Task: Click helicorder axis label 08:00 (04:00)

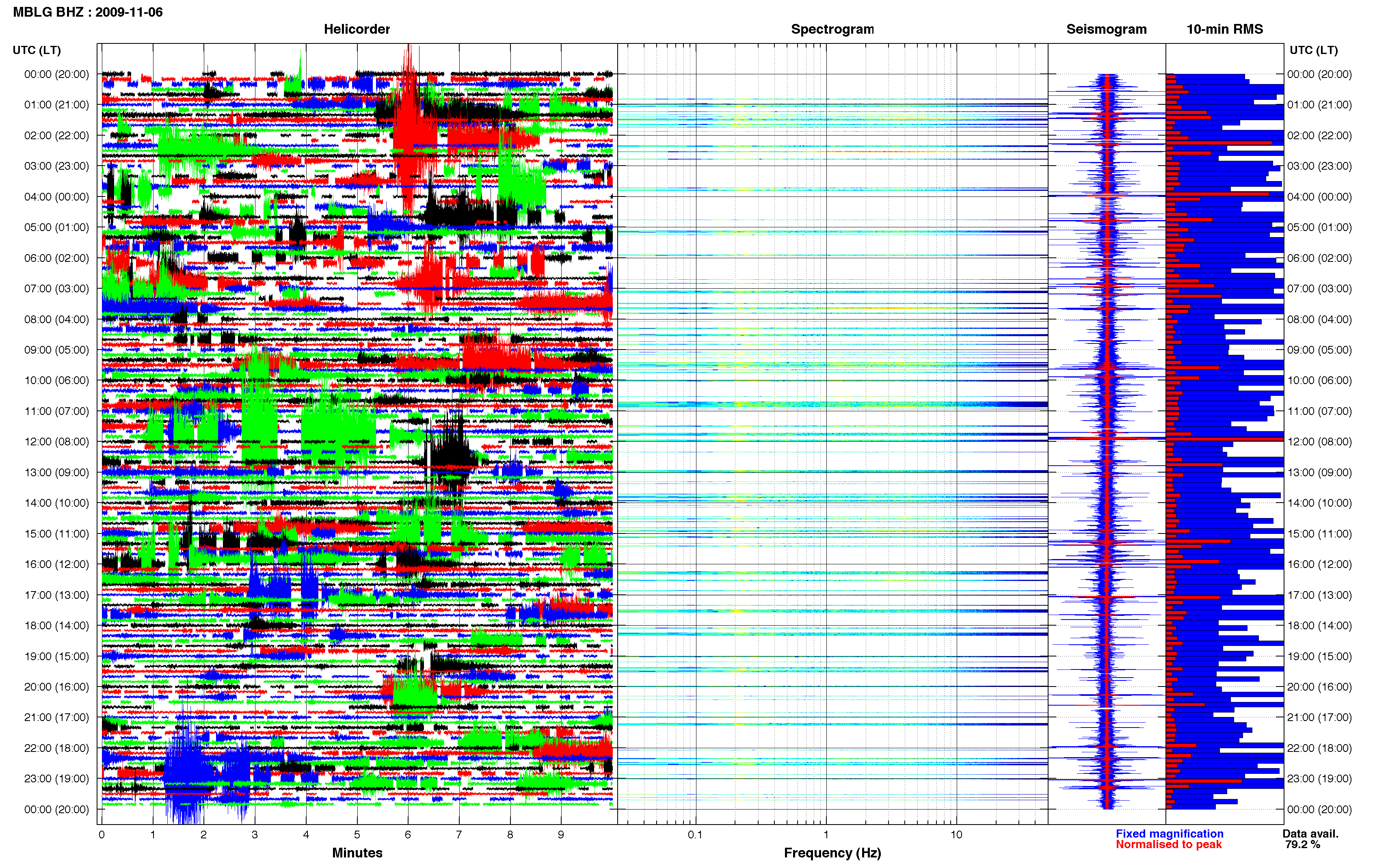Action: (x=56, y=319)
